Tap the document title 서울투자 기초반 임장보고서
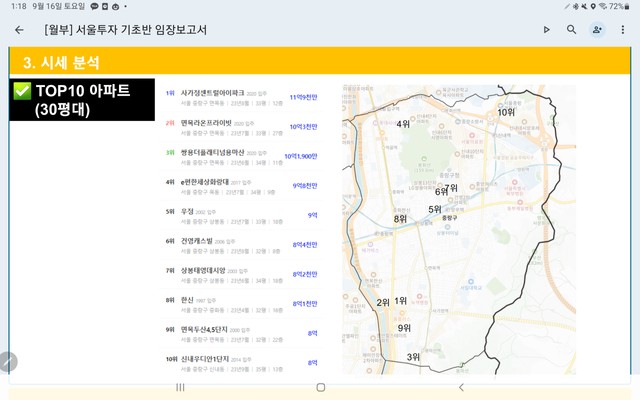This screenshot has height=400, width=640. click(125, 30)
